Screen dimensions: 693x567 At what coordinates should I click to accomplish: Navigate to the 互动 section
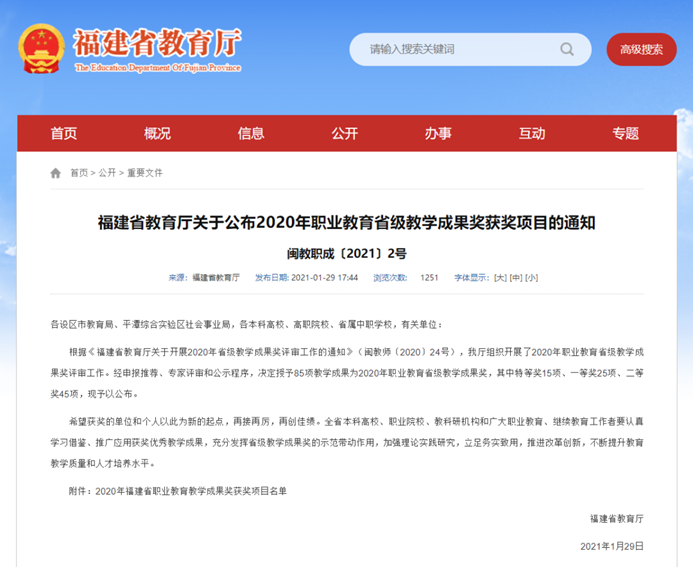532,133
